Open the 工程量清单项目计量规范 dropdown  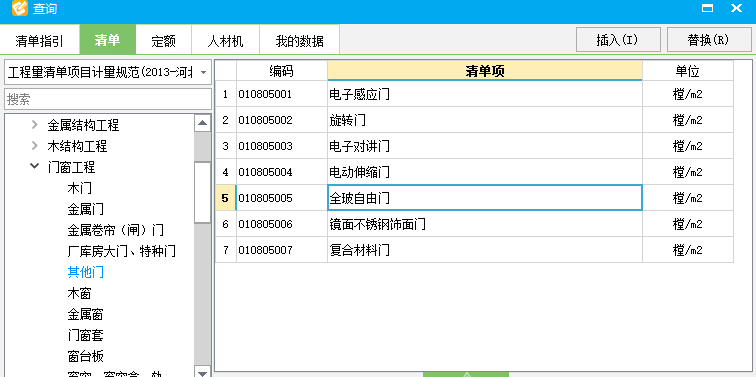(204, 72)
